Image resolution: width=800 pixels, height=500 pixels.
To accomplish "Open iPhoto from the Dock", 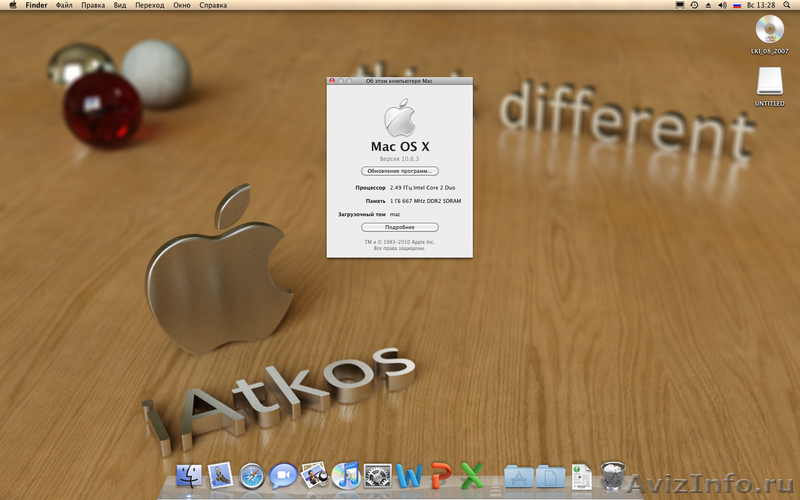I will click(x=314, y=474).
